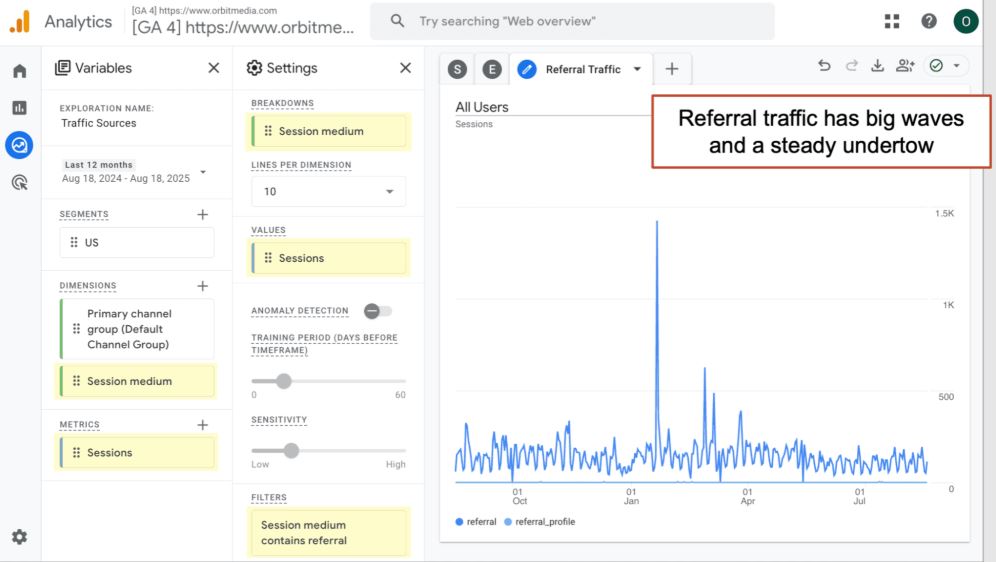Screen dimensions: 996x562
Task: Enable the Anomaly Detection toggle
Action: click(378, 311)
